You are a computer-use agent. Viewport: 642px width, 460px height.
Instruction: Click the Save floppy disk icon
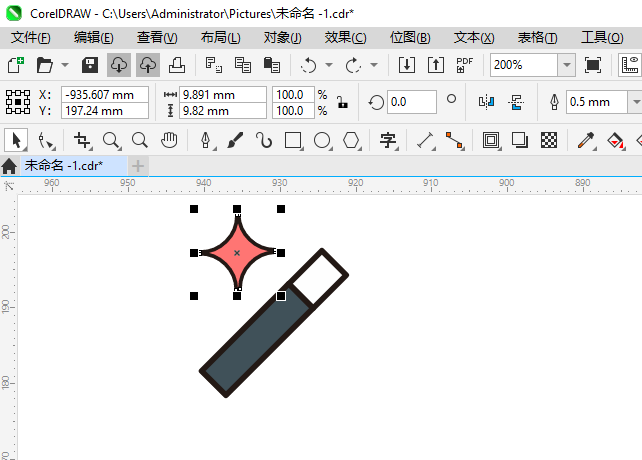90,65
